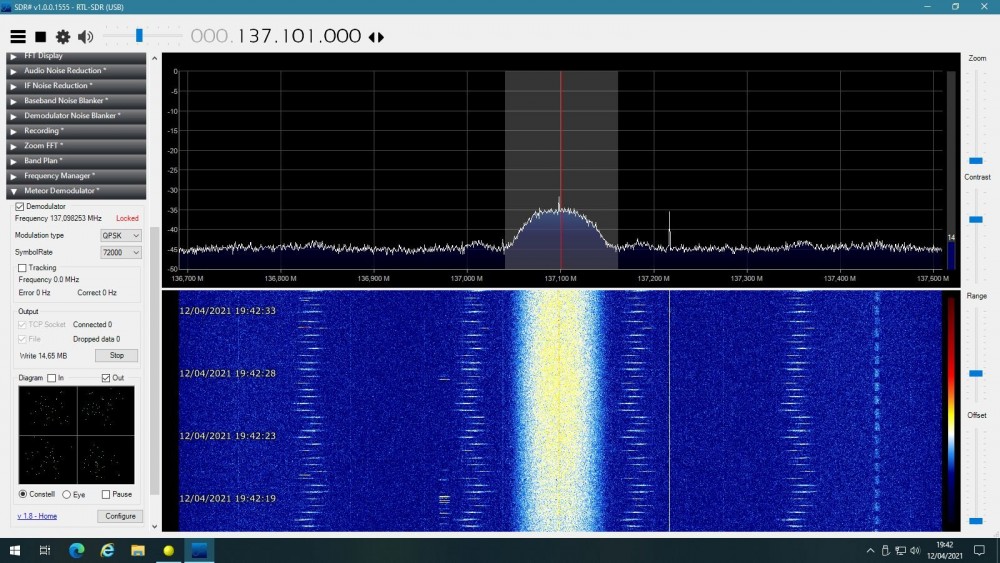Select the Eye radio button
Viewport: 1000px width, 563px height.
tap(66, 494)
